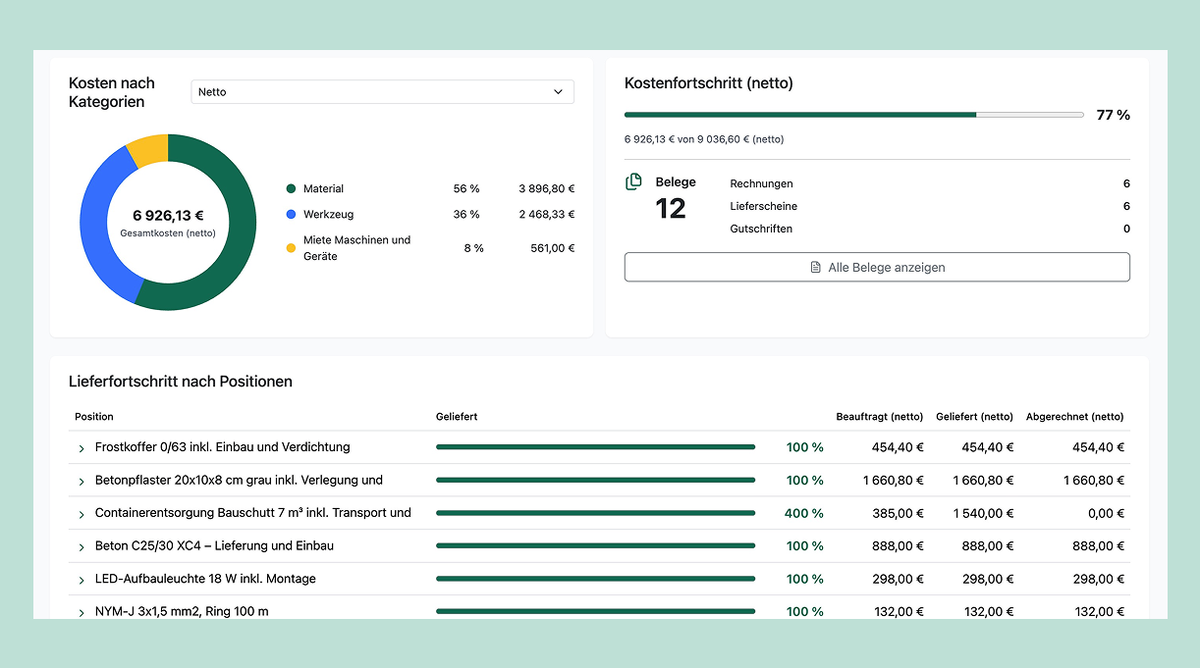The width and height of the screenshot is (1200, 668).
Task: Click the blue Werkzeug legend dot
Action: 291,214
